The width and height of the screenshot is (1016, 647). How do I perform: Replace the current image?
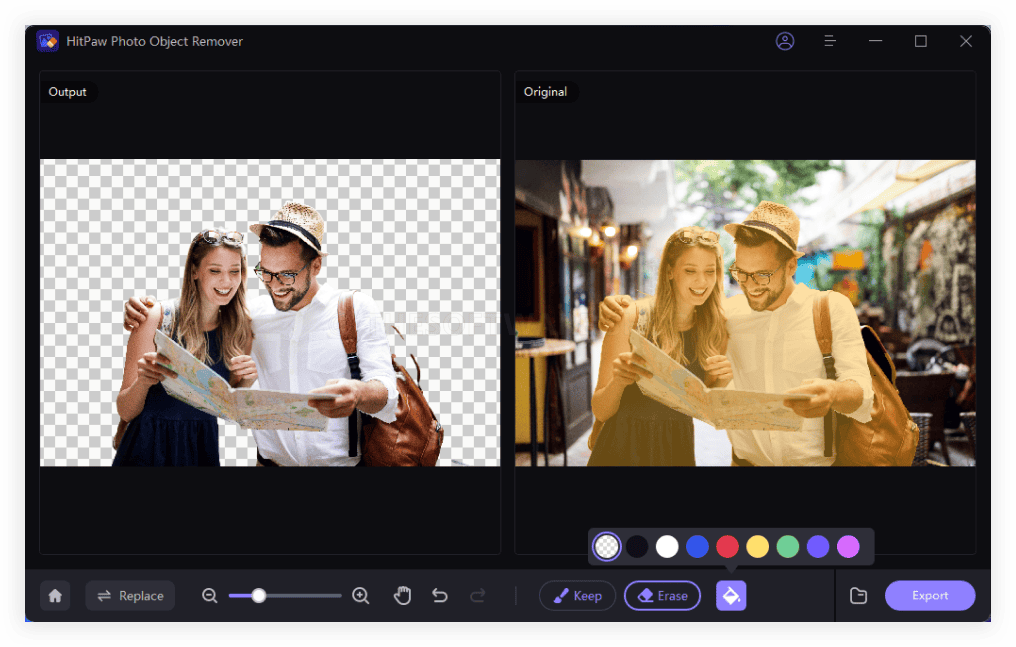[130, 595]
